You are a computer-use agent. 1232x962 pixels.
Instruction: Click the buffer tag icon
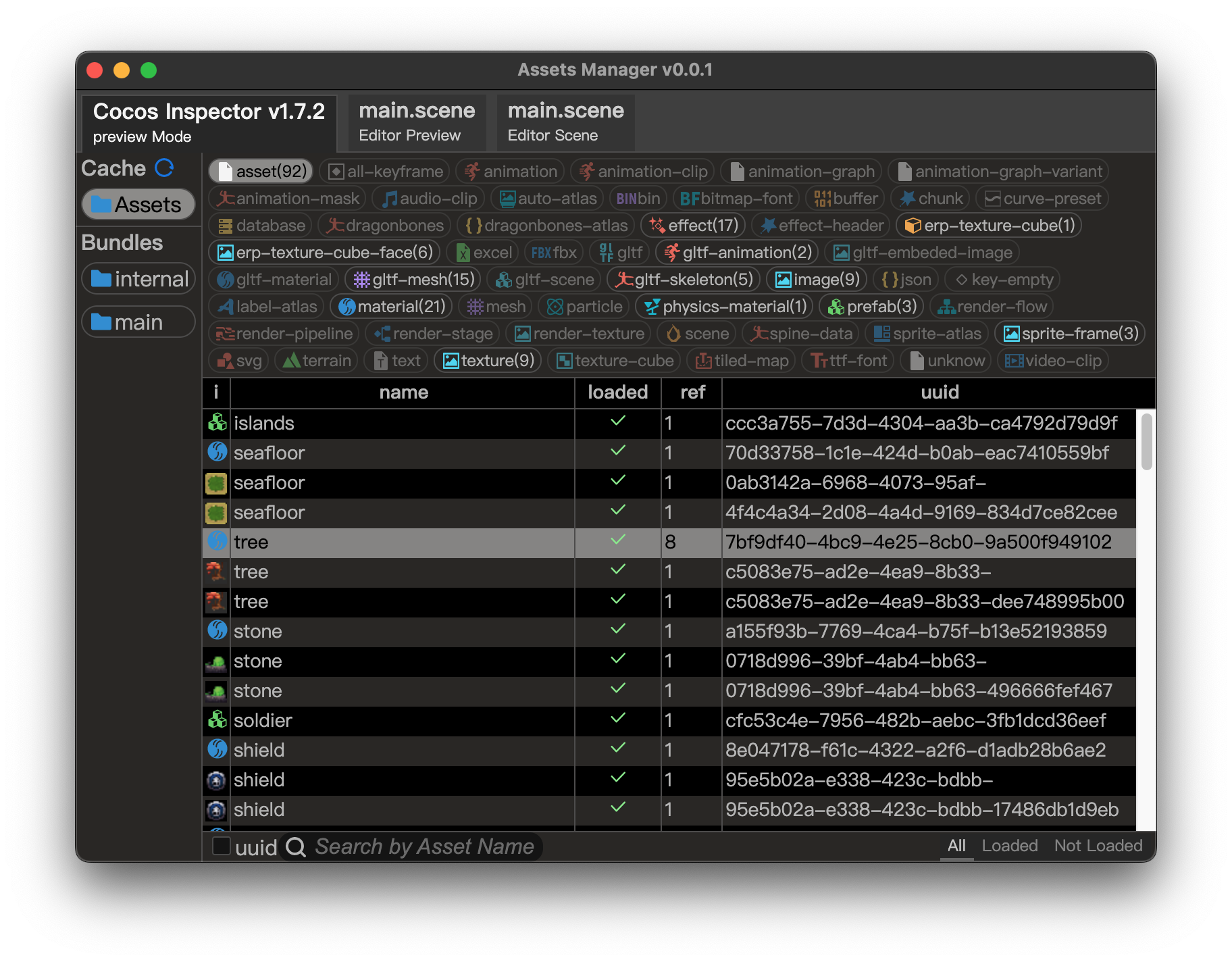tap(822, 199)
